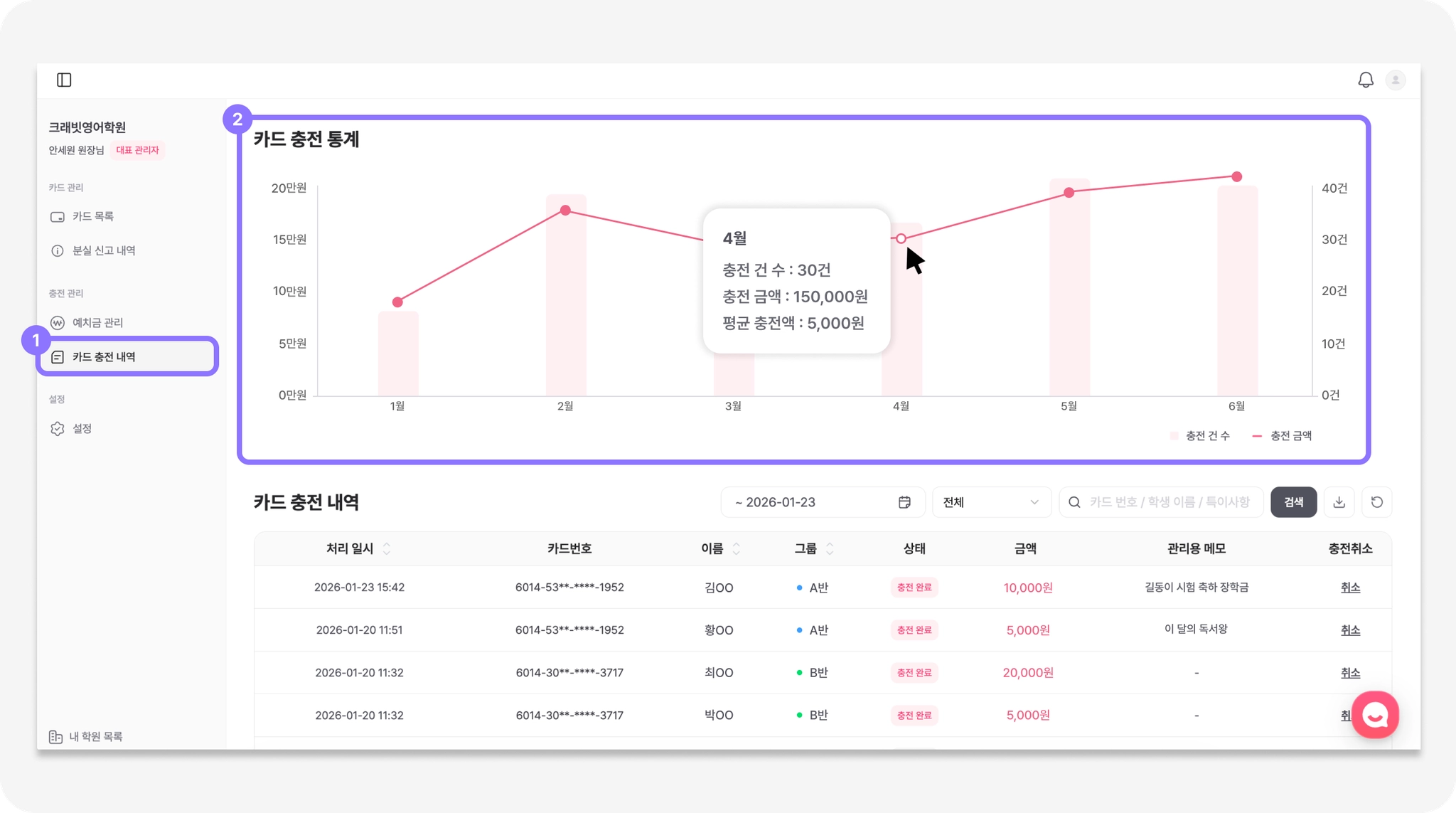
Task: Click the refresh reset icon
Action: pos(1376,502)
